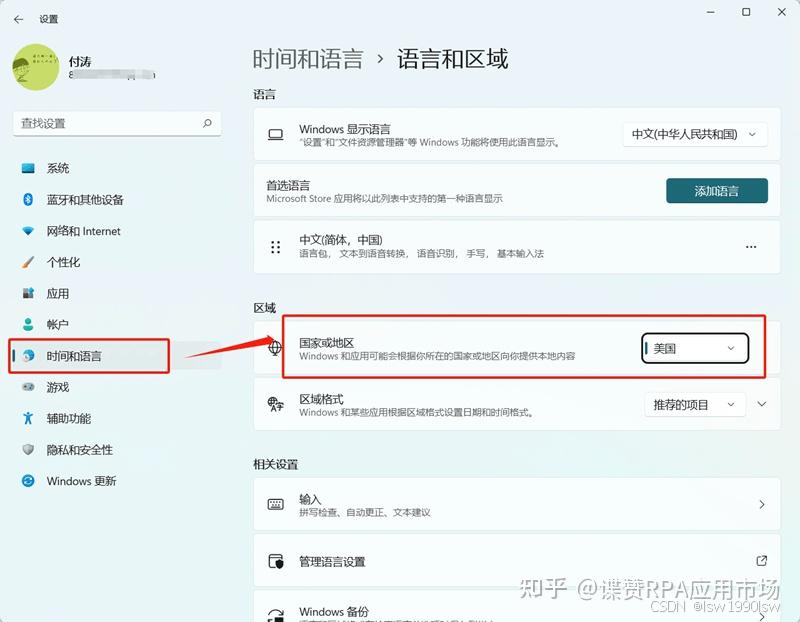Expand the 区域格式 row chevron
The image size is (800, 622).
click(762, 404)
